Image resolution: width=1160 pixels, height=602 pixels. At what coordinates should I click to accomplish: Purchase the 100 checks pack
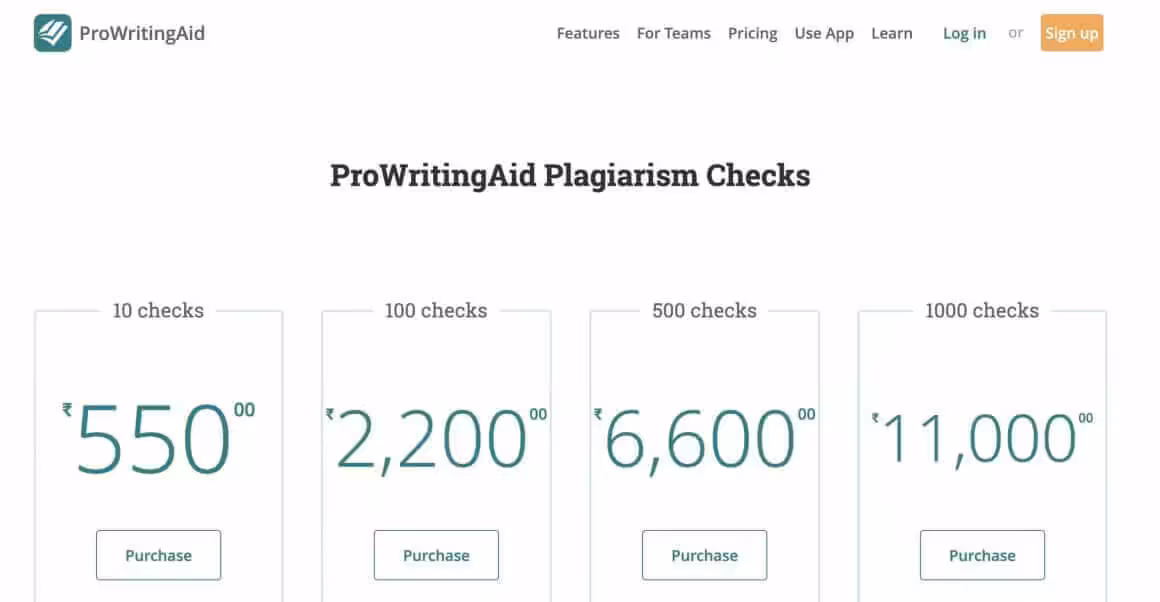436,555
